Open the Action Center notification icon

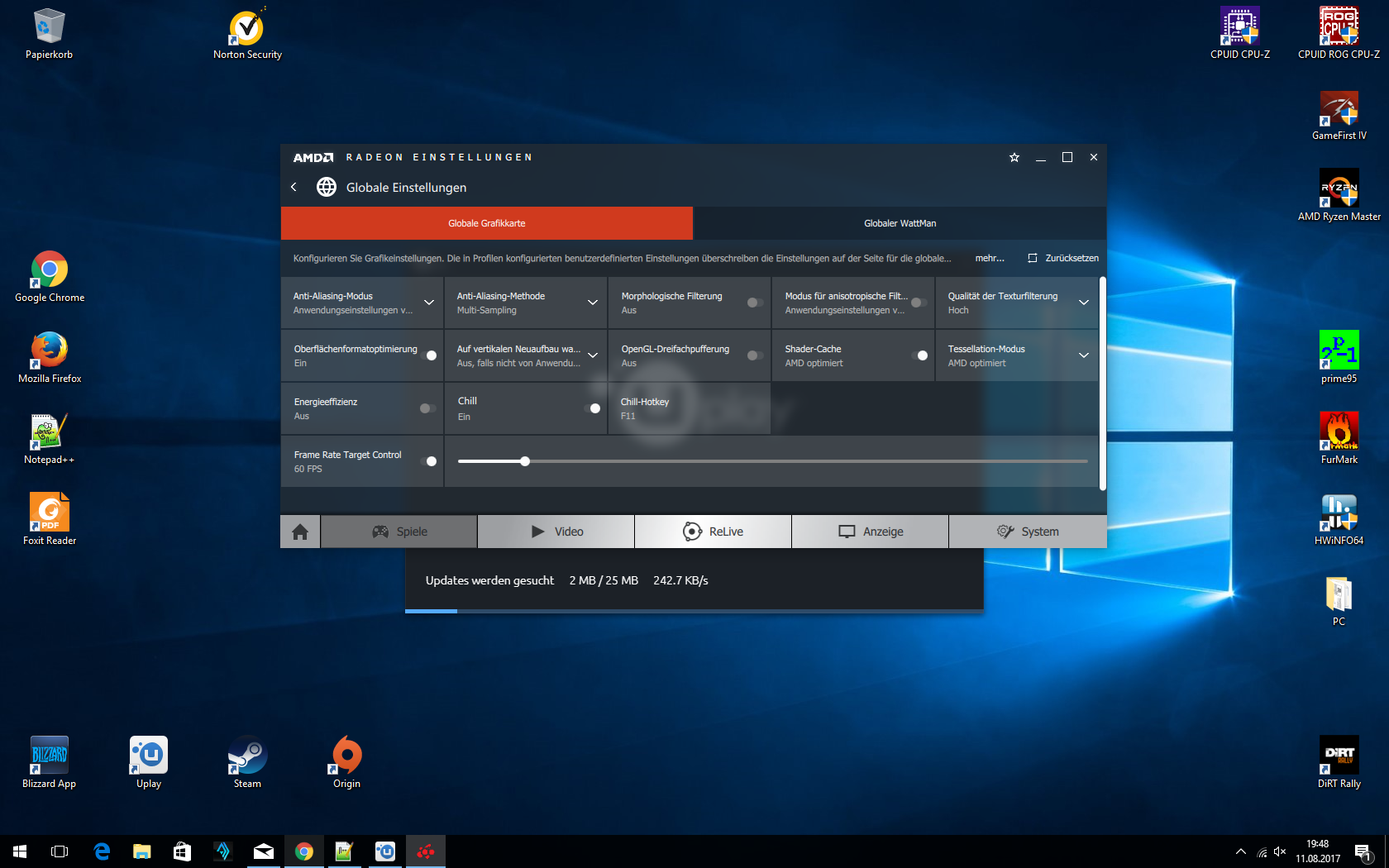[x=1363, y=851]
